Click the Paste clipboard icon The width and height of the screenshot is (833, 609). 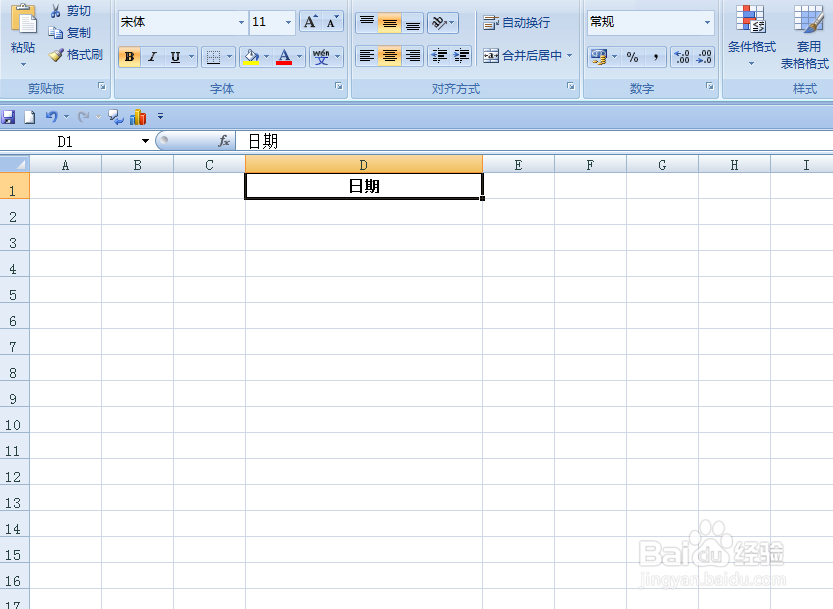[x=23, y=19]
